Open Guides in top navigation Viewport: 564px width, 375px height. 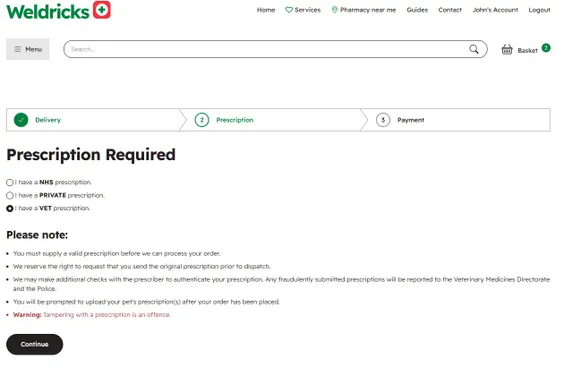coord(417,10)
